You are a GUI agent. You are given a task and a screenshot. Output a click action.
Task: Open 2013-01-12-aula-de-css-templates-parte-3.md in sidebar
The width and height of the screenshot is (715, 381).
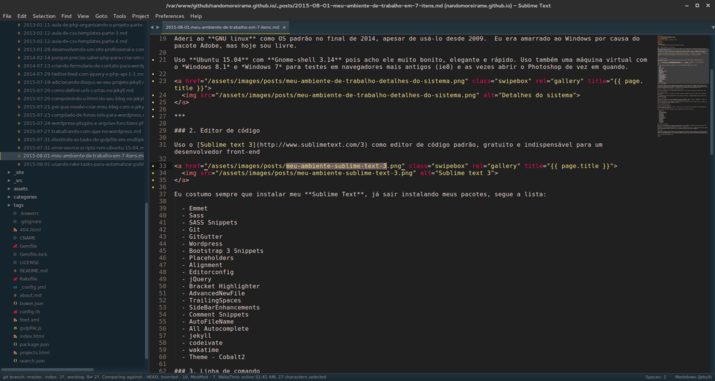[x=75, y=33]
